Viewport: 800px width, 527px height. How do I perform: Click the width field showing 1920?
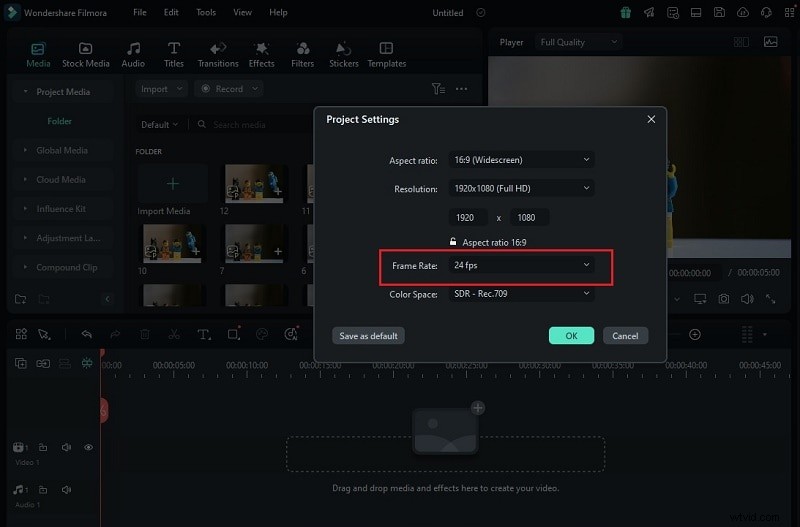click(x=470, y=217)
